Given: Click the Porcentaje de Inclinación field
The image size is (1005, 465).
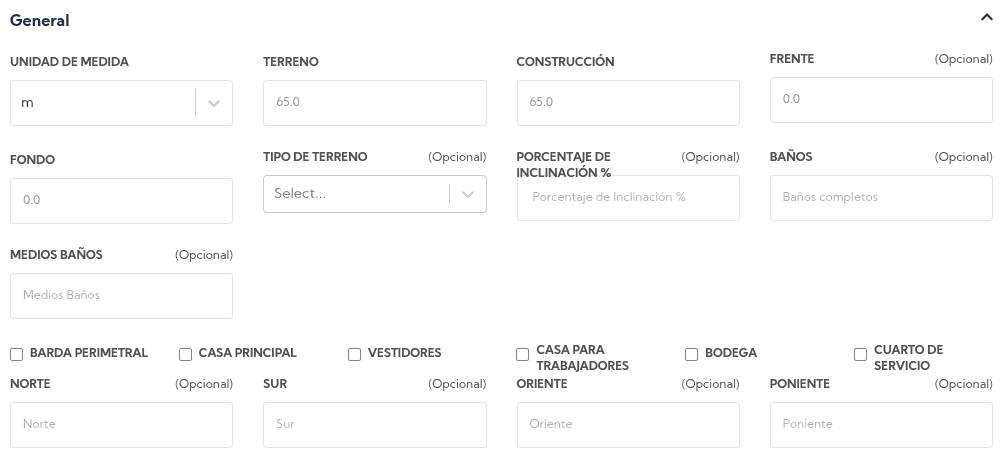Looking at the screenshot, I should pos(627,198).
